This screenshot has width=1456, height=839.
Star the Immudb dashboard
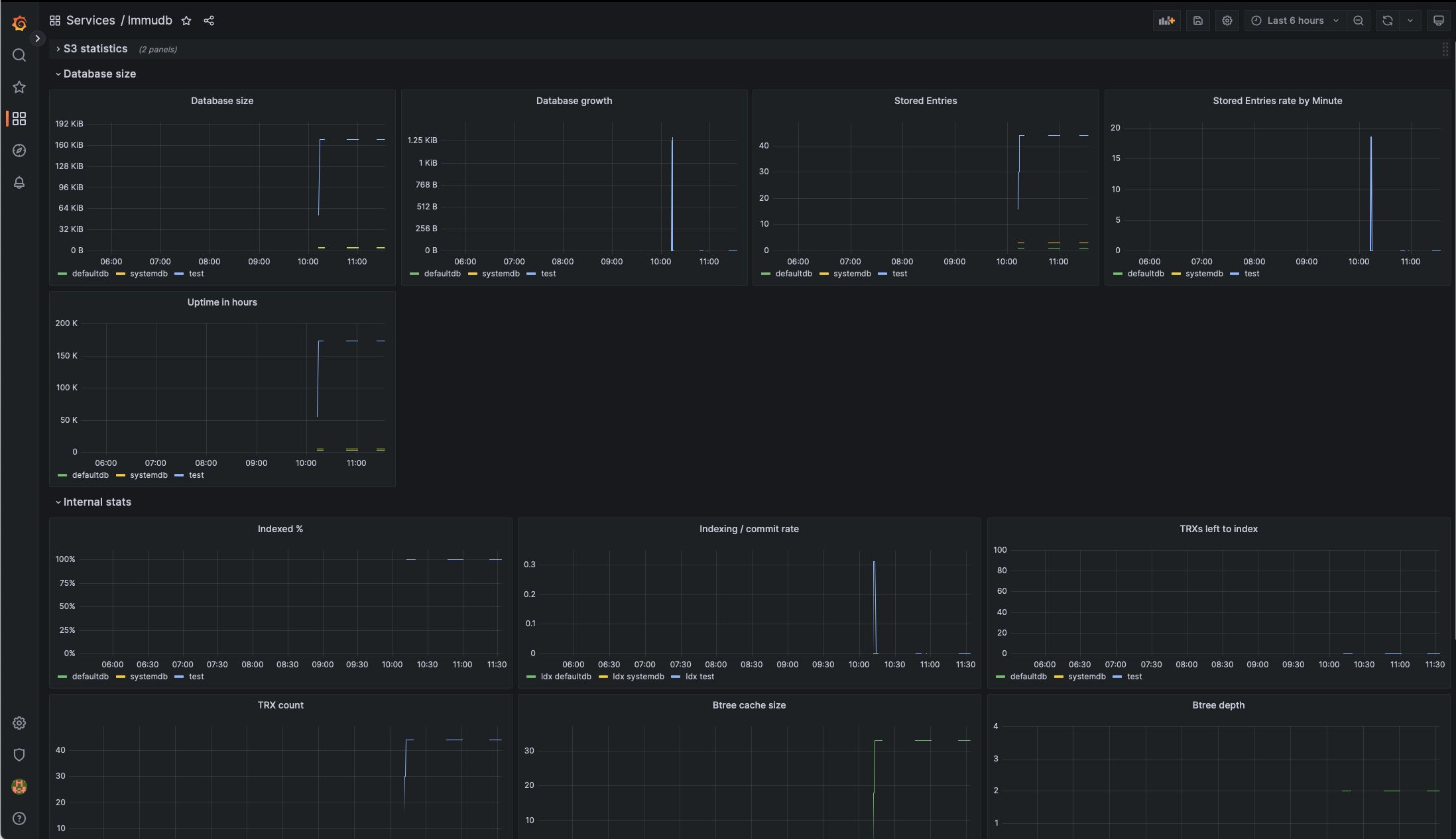coord(186,21)
